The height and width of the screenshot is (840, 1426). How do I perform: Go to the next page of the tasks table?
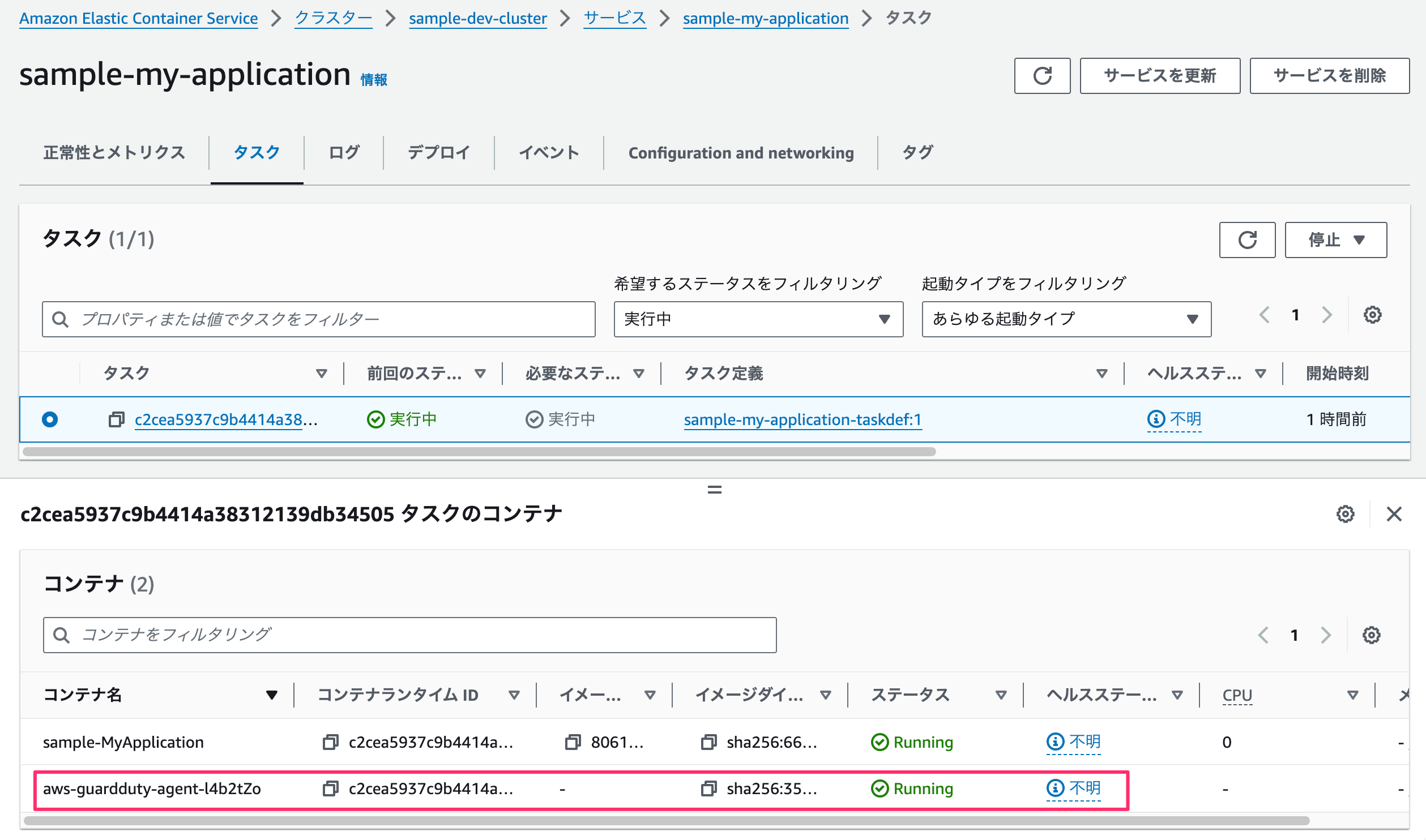(1326, 315)
